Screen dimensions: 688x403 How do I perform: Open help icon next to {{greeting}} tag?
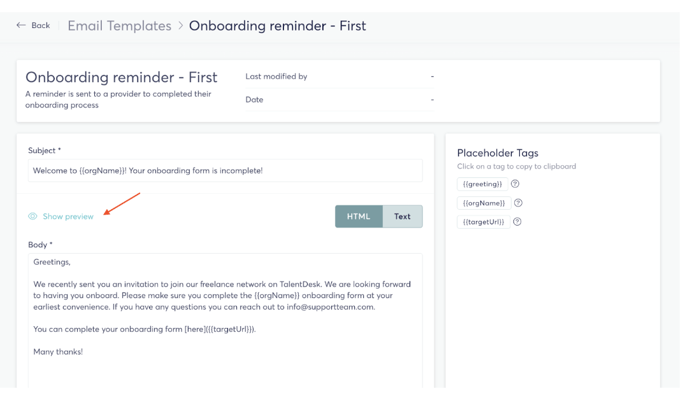(x=515, y=184)
